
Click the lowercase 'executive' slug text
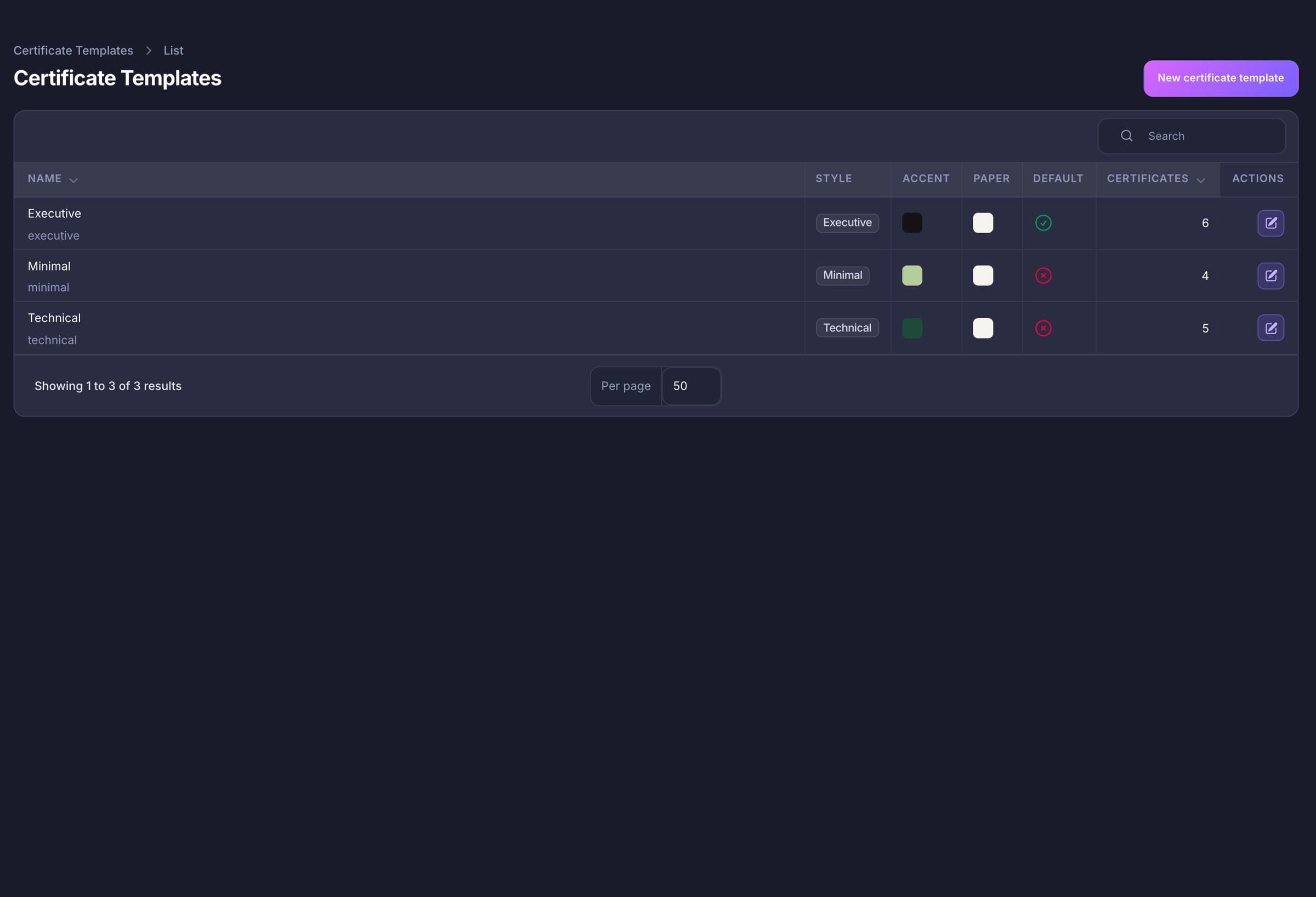point(54,236)
